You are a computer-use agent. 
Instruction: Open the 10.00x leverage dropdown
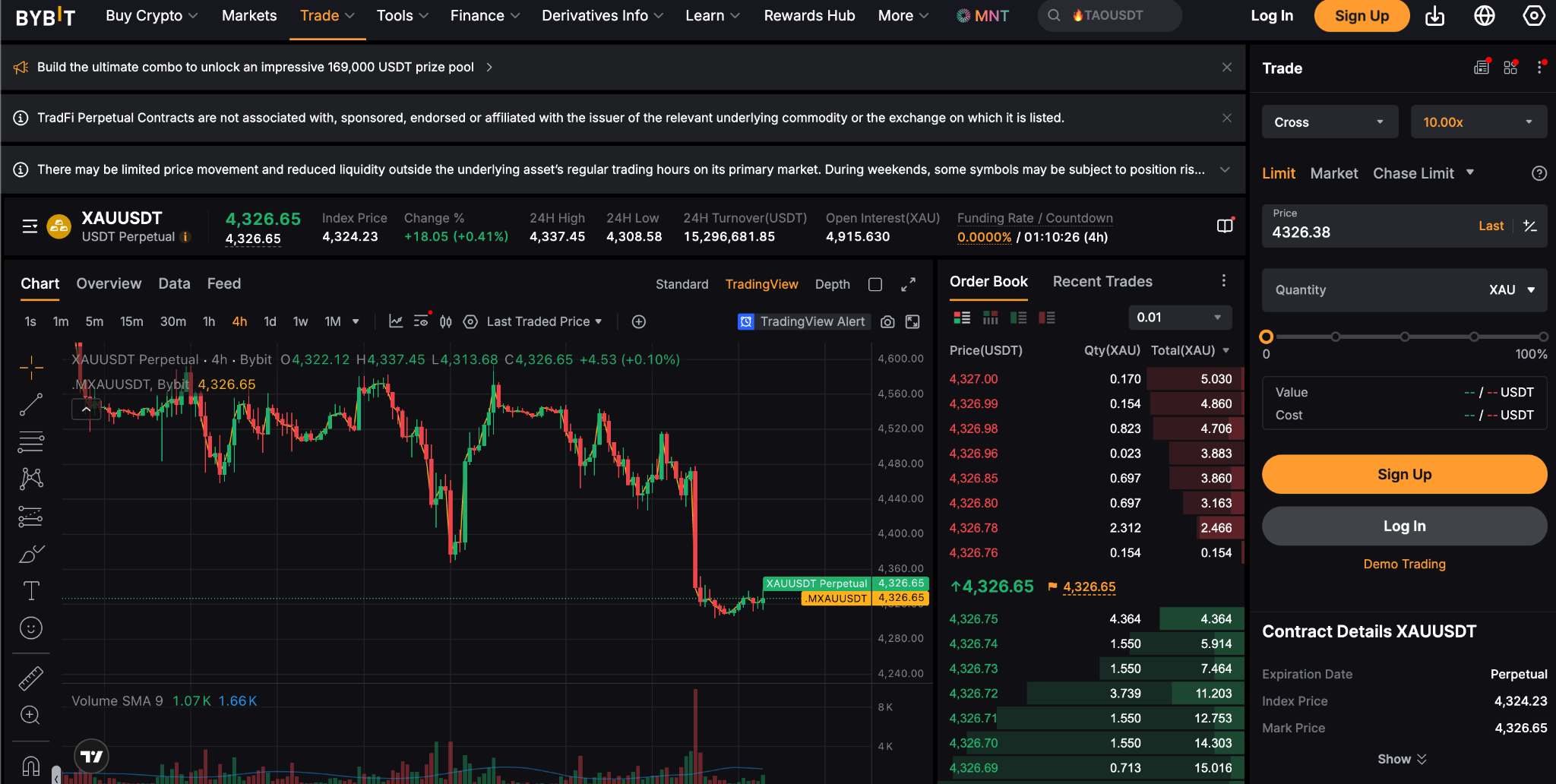1479,122
